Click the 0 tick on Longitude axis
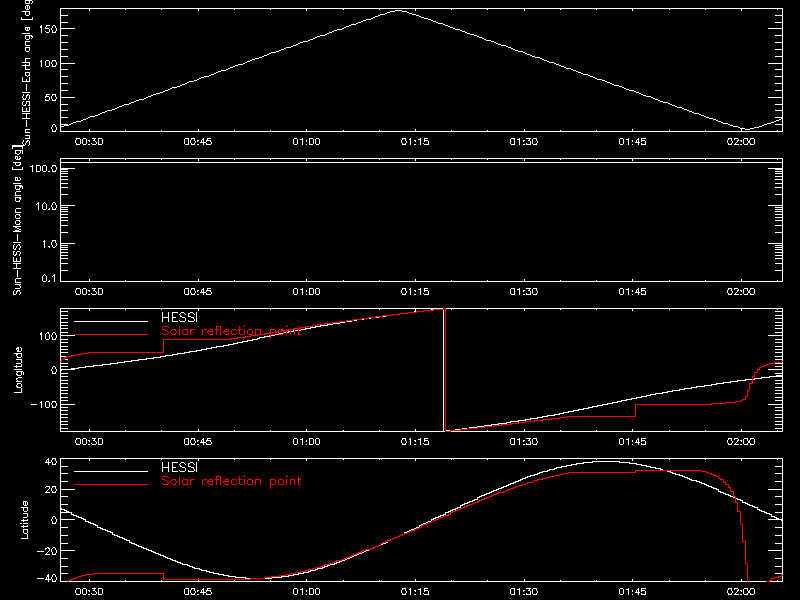800x600 pixels. 55,370
